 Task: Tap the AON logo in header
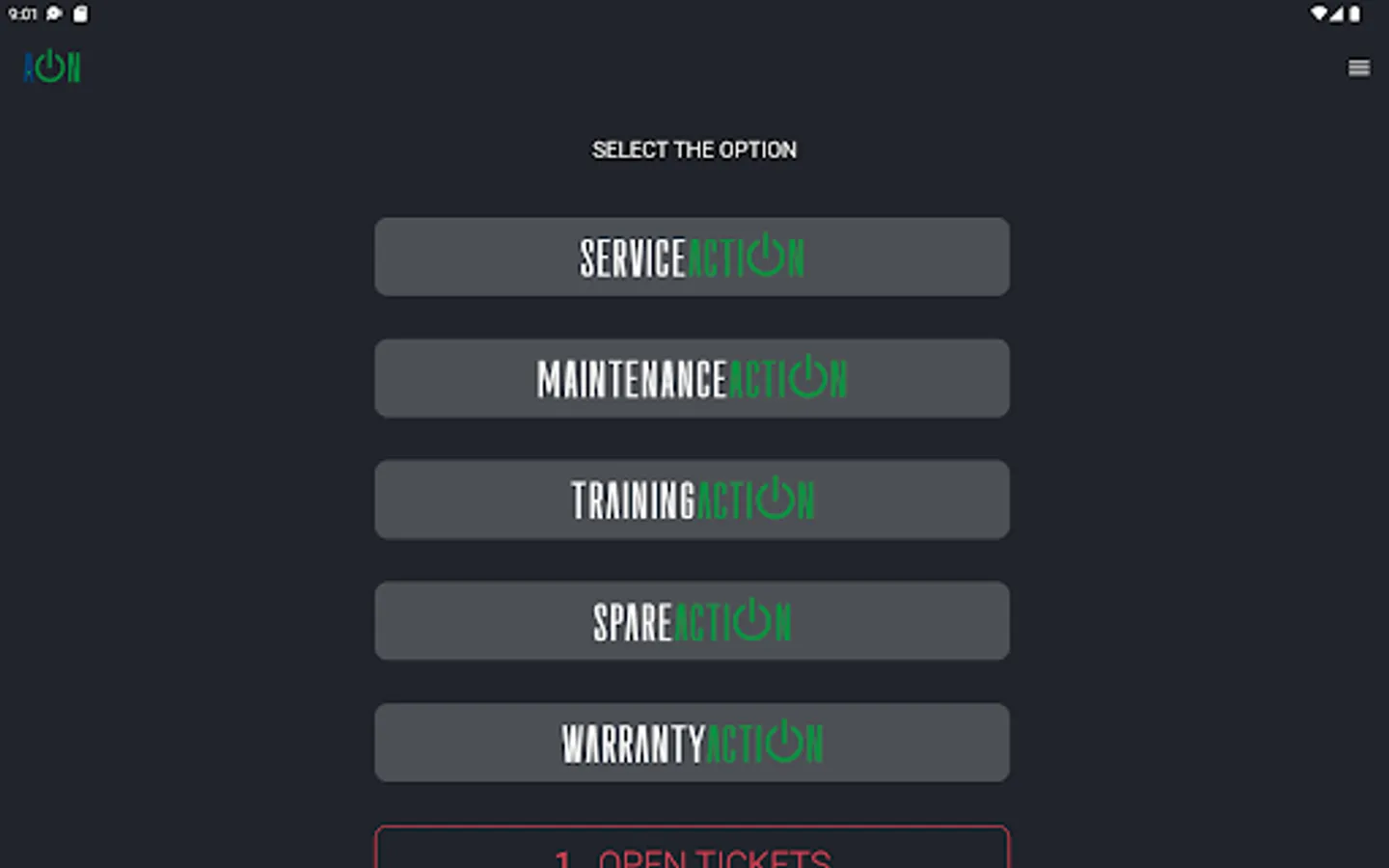tap(52, 67)
